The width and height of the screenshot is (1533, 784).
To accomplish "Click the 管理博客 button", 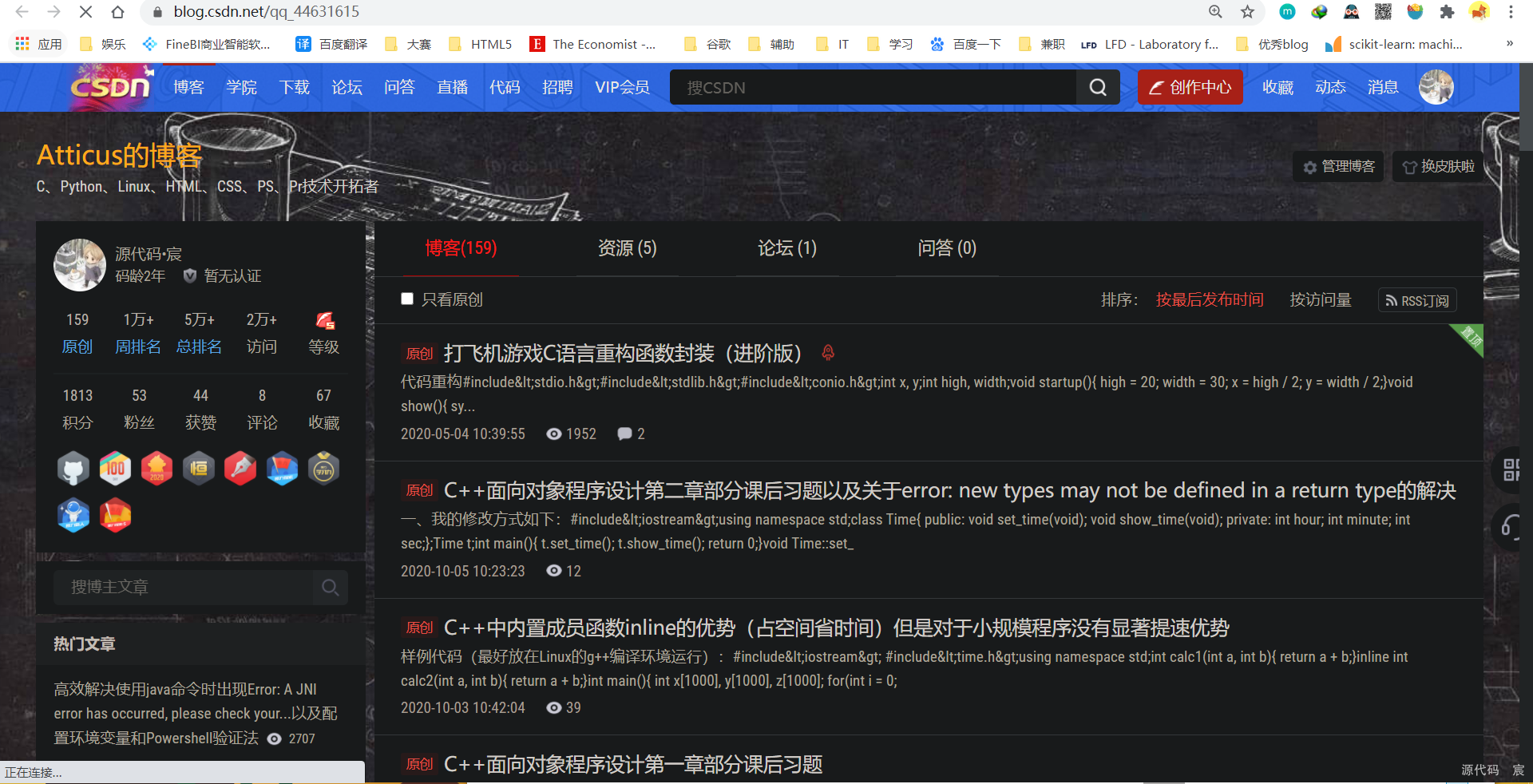I will (1338, 166).
